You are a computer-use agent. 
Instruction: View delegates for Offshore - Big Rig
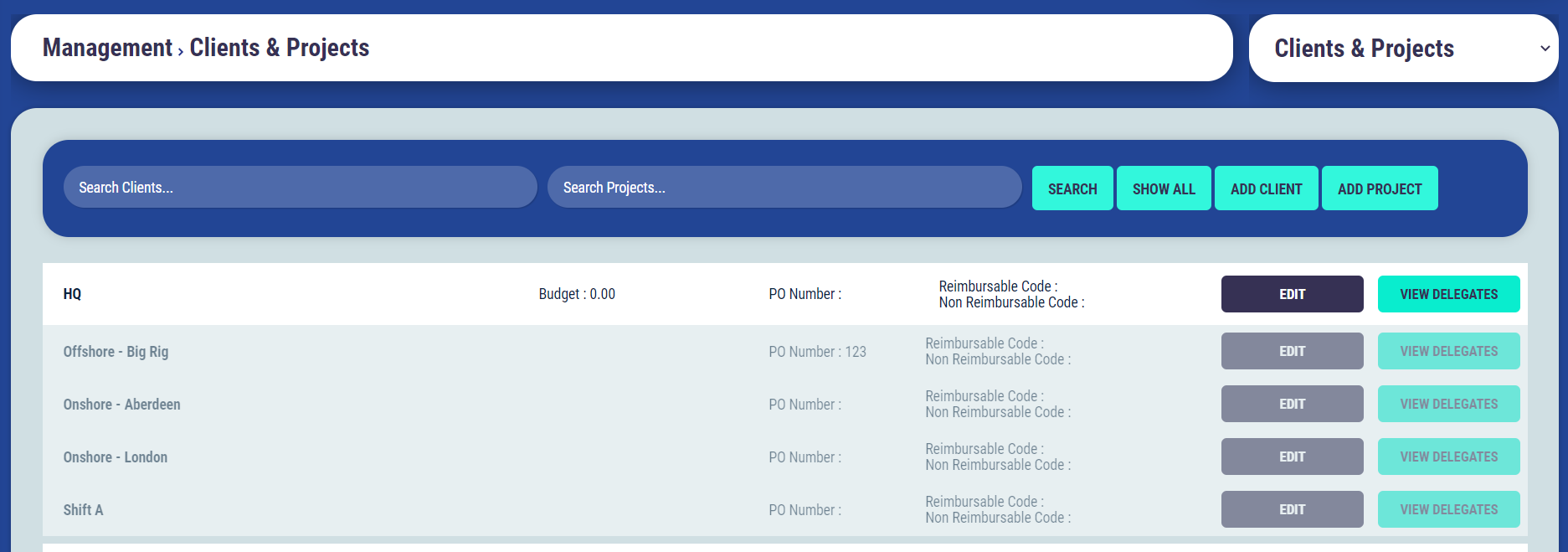click(1448, 351)
